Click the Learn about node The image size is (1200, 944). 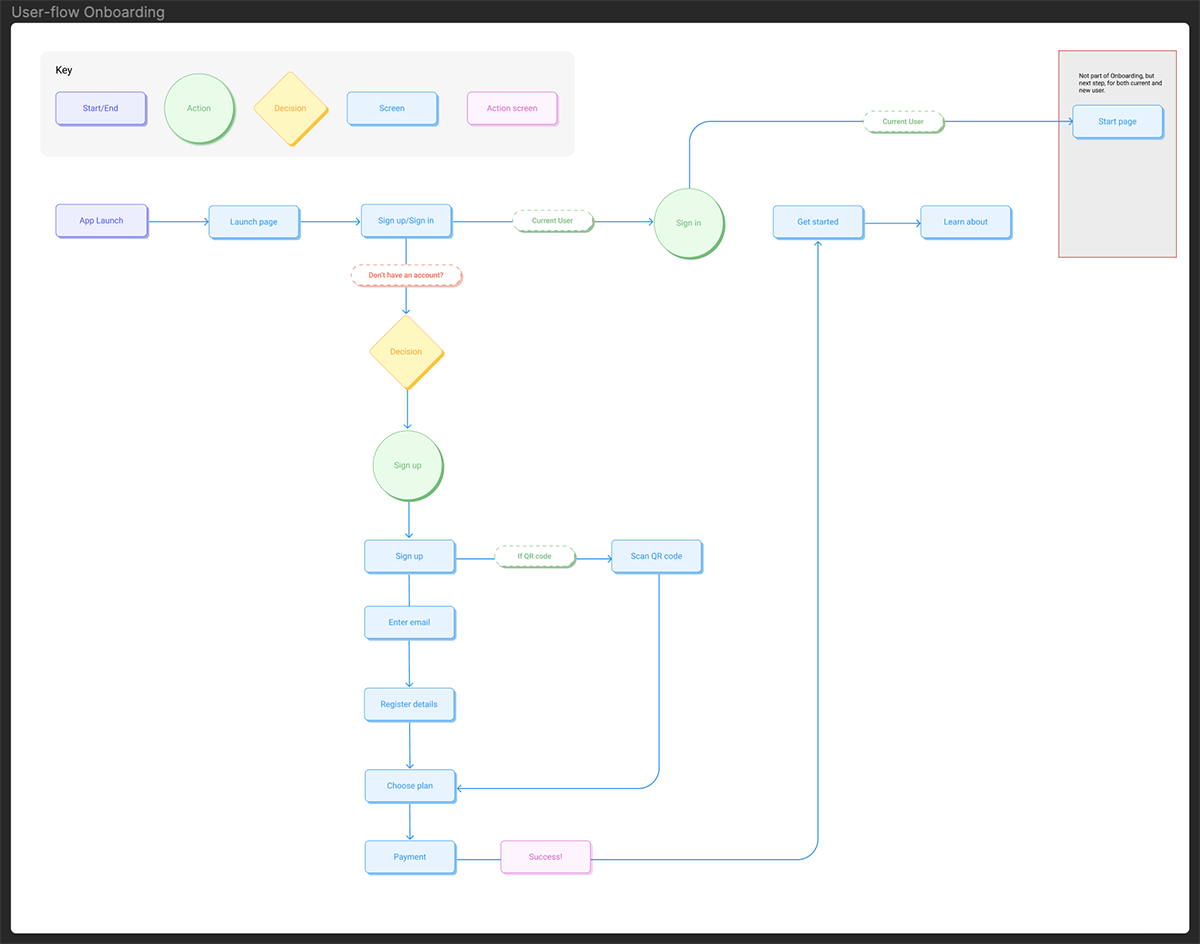point(965,222)
